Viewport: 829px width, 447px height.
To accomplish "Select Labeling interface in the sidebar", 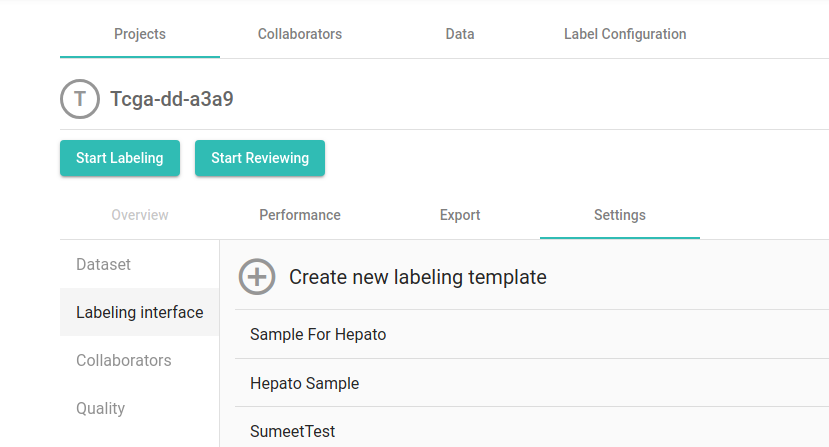I will 140,313.
